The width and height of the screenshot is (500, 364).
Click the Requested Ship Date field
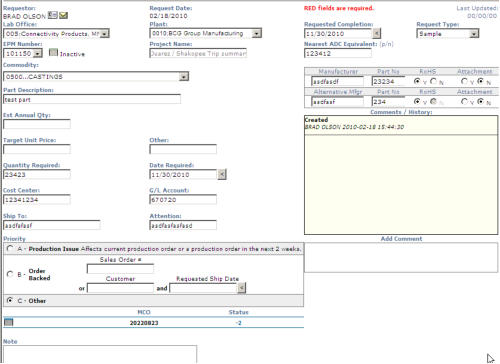(x=203, y=288)
